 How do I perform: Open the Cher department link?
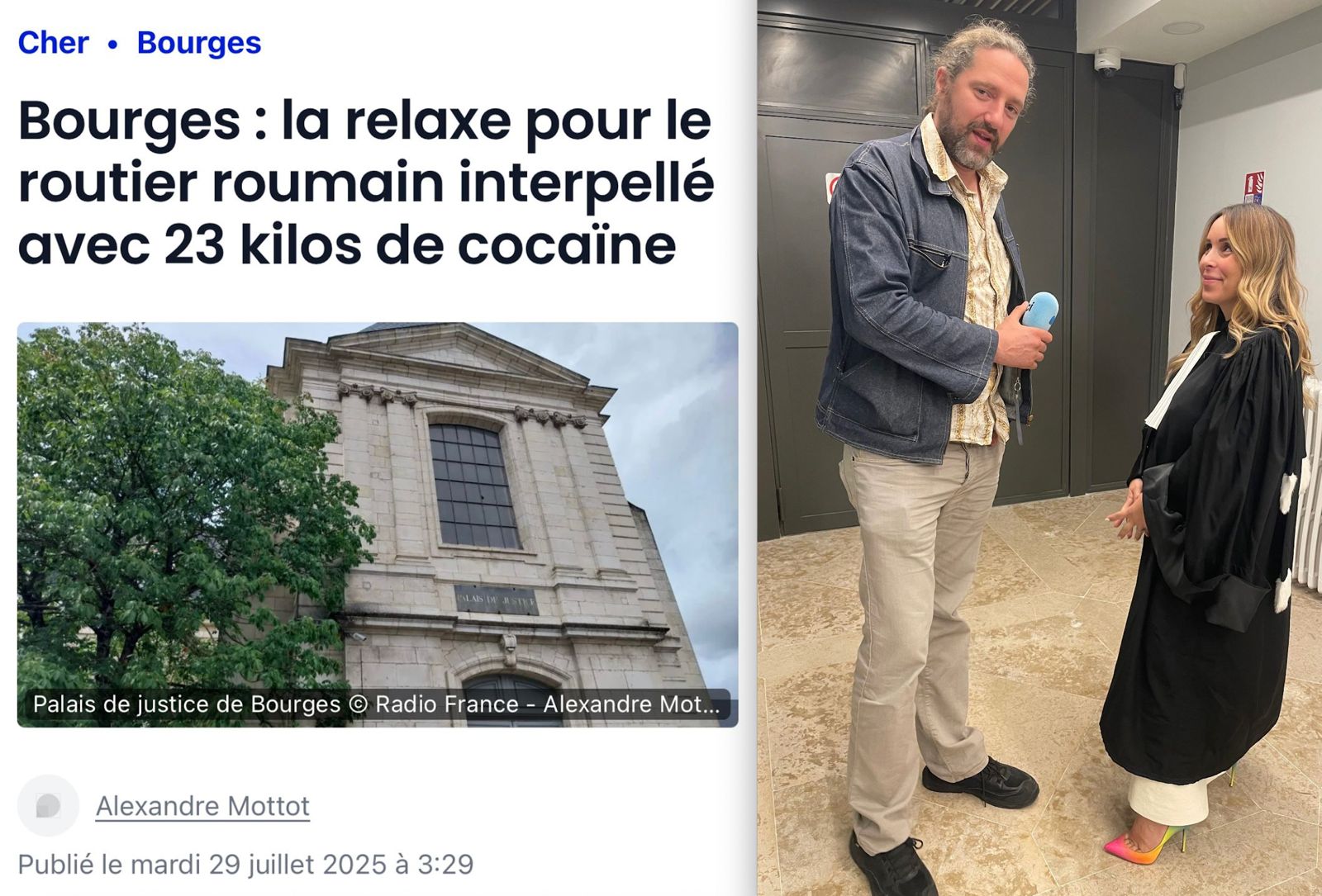click(x=53, y=42)
